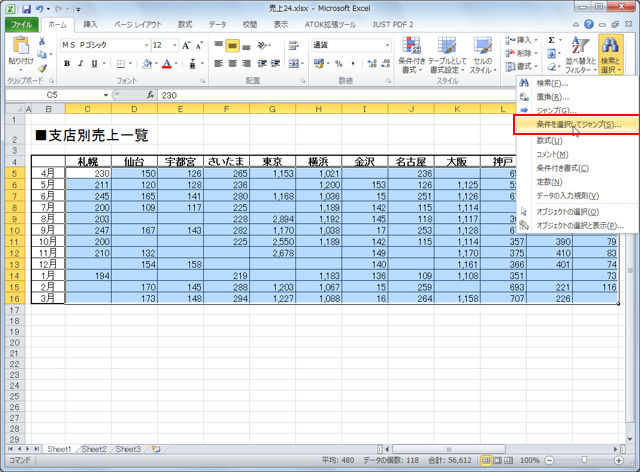Choose コメント(M) from dropdown menu

pyautogui.click(x=577, y=155)
